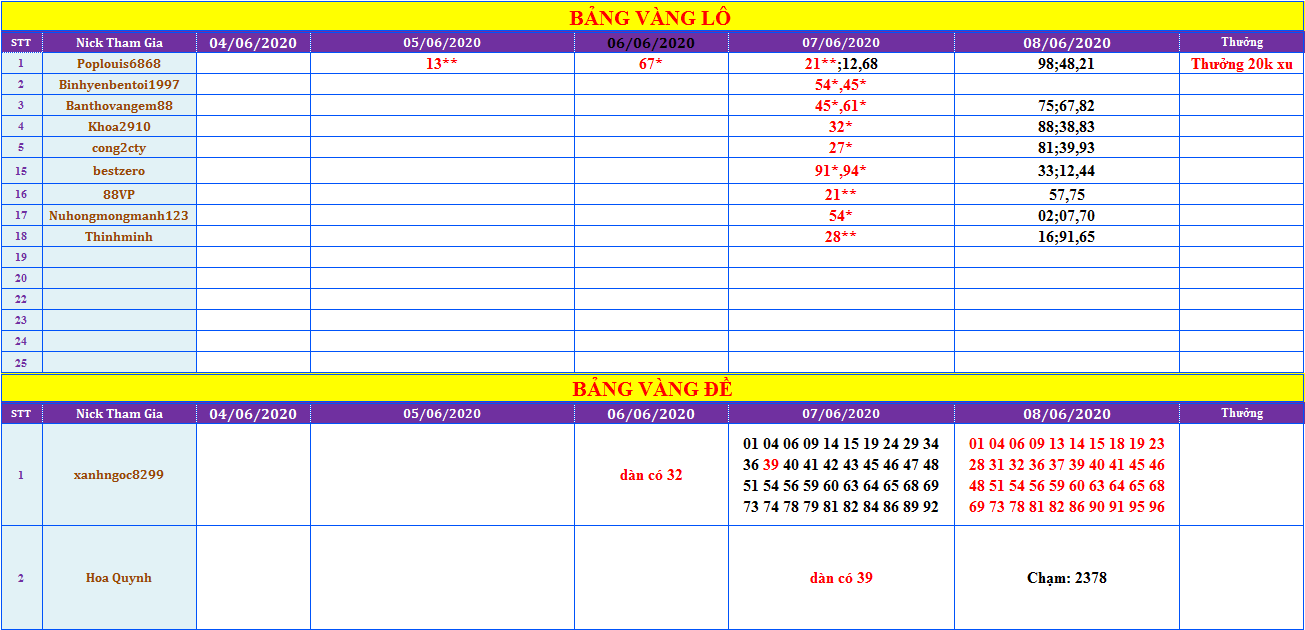Select the Nuhongmongmanh123 nickname cell
The width and height of the screenshot is (1305, 630).
click(x=119, y=215)
